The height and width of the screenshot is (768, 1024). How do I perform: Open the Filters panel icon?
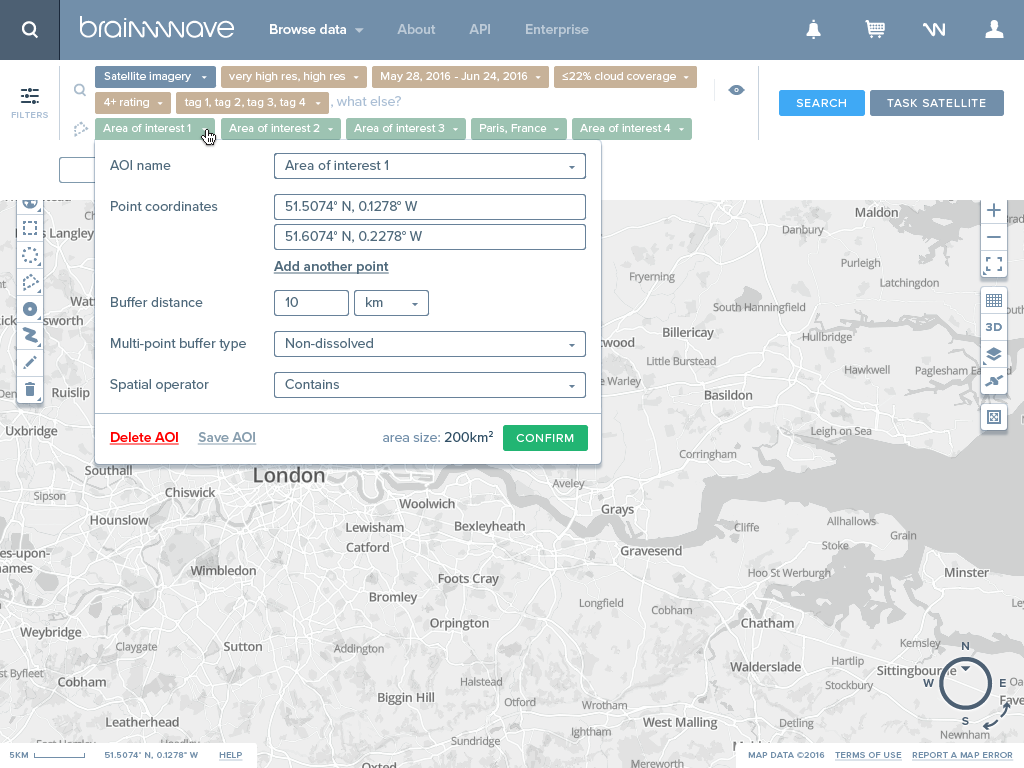pos(29,103)
